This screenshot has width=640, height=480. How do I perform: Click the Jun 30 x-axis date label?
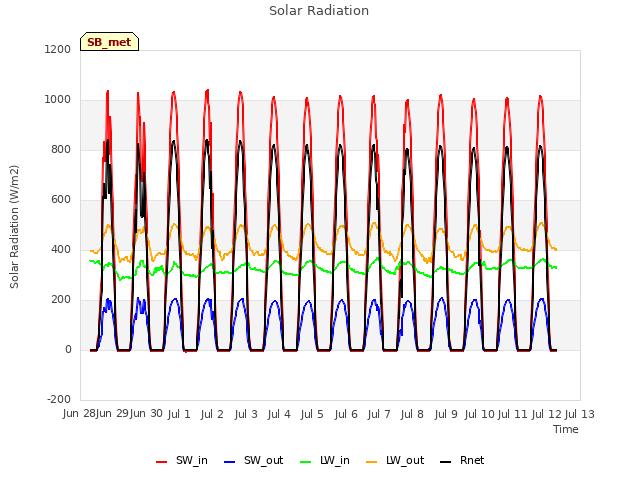pyautogui.click(x=146, y=414)
